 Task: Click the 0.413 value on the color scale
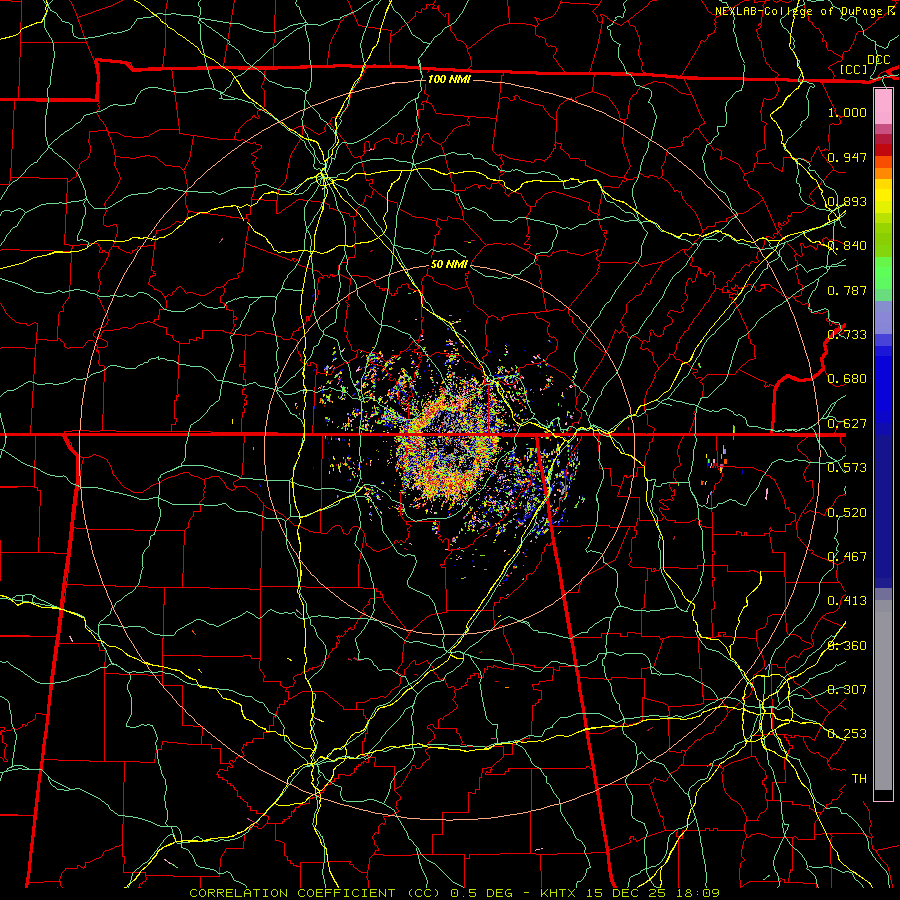pos(847,601)
